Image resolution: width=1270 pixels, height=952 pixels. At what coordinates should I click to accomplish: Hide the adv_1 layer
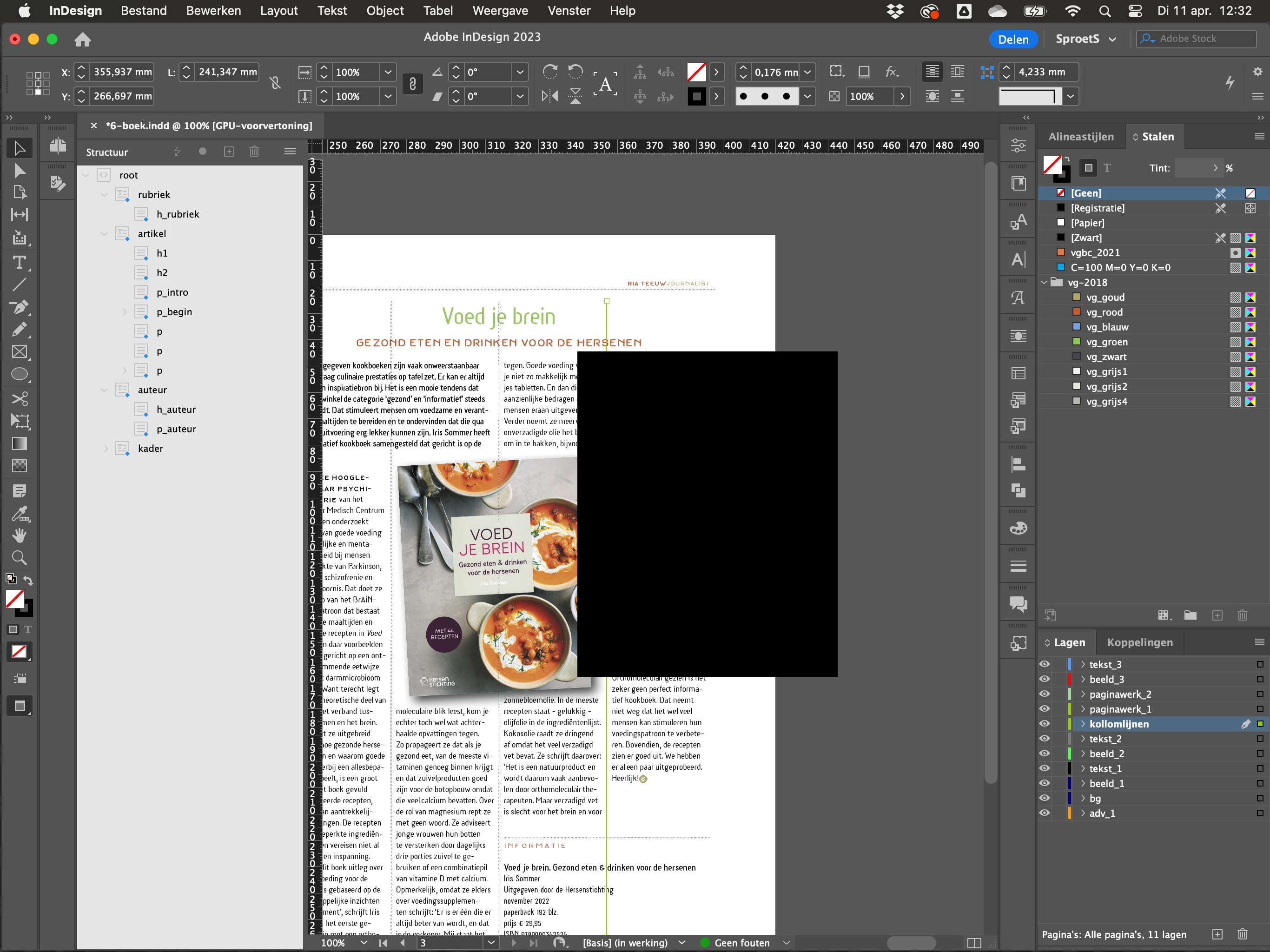point(1045,813)
